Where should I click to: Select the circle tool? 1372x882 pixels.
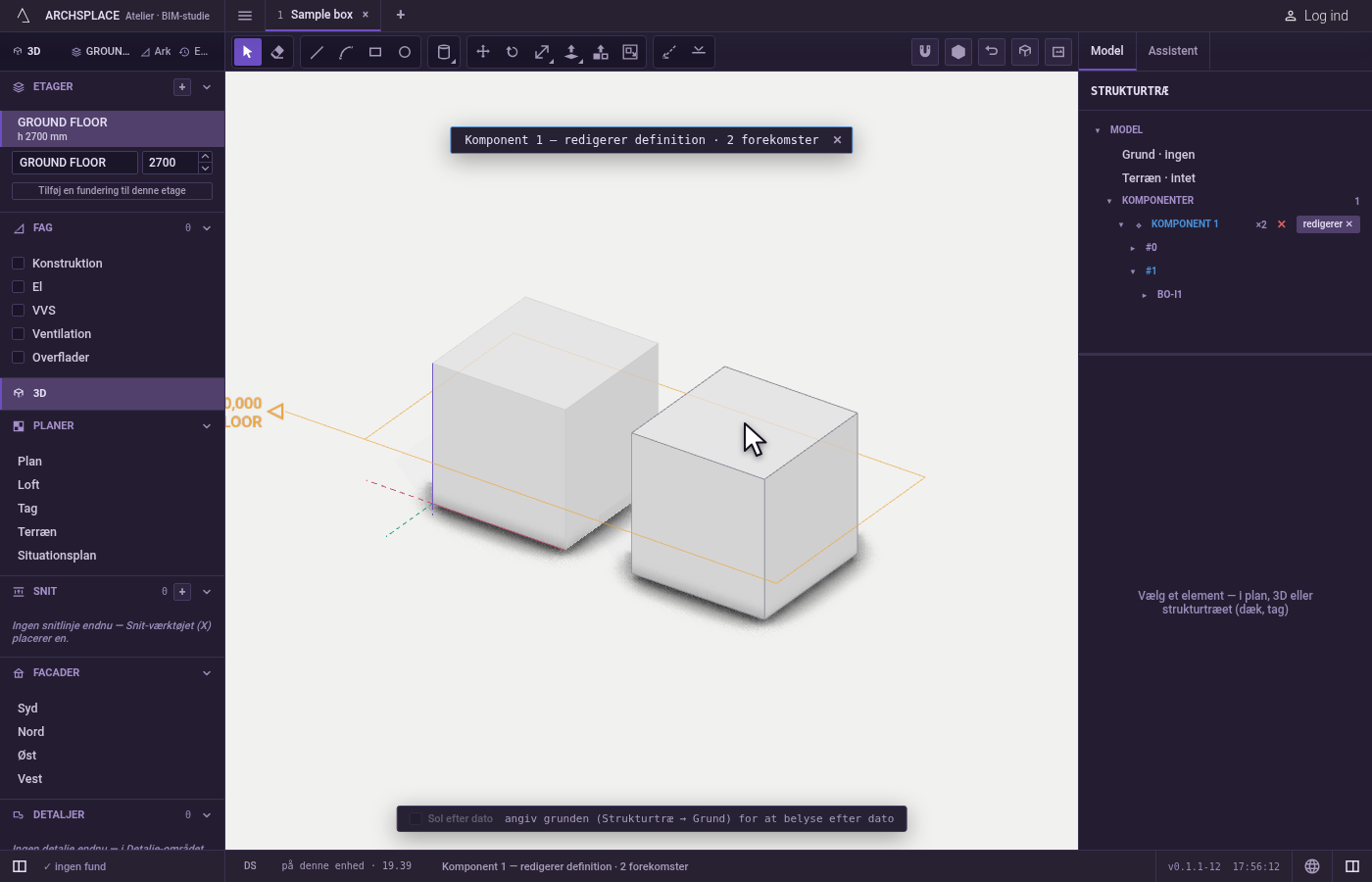pyautogui.click(x=405, y=52)
